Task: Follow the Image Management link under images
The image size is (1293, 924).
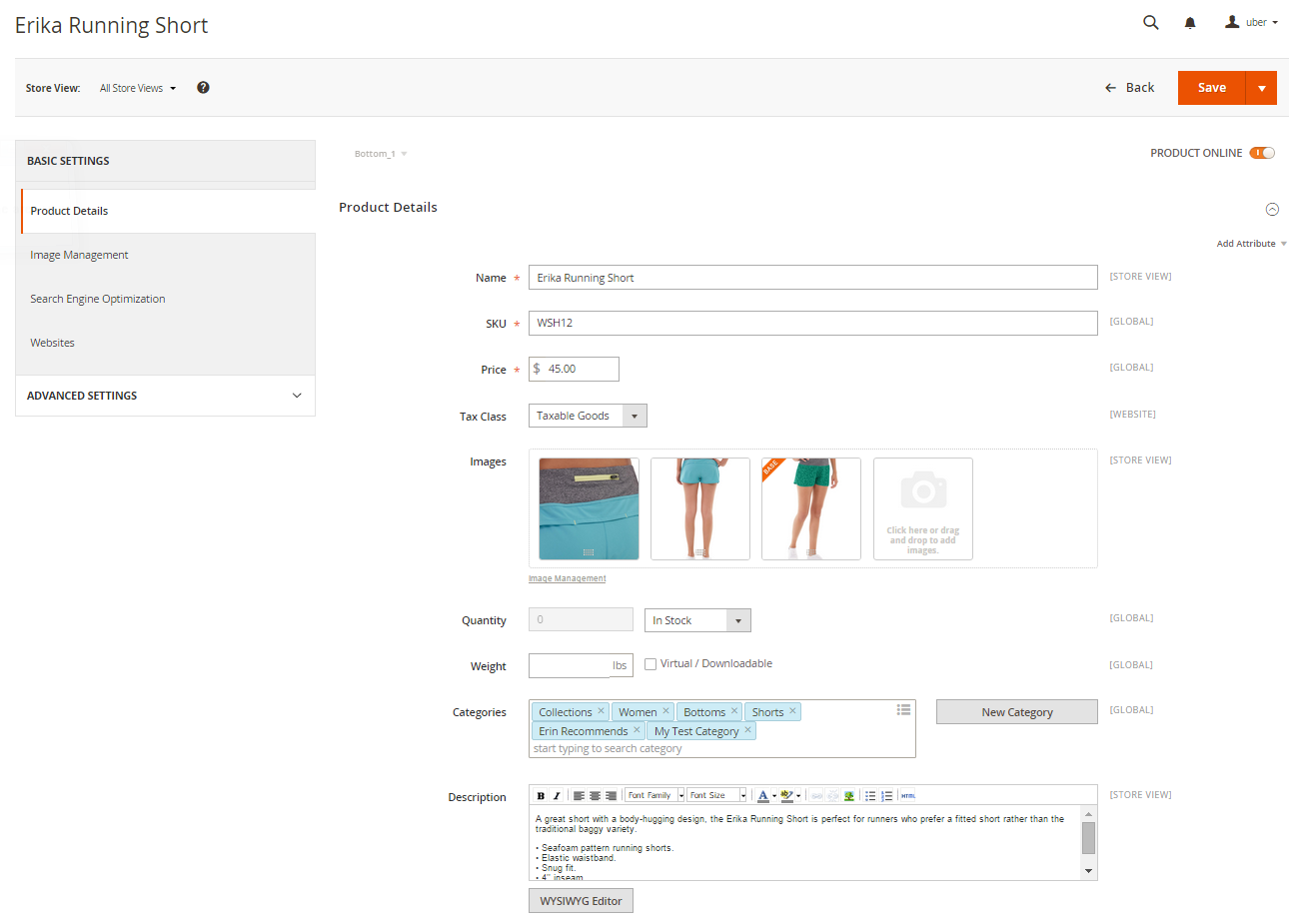Action: (567, 578)
